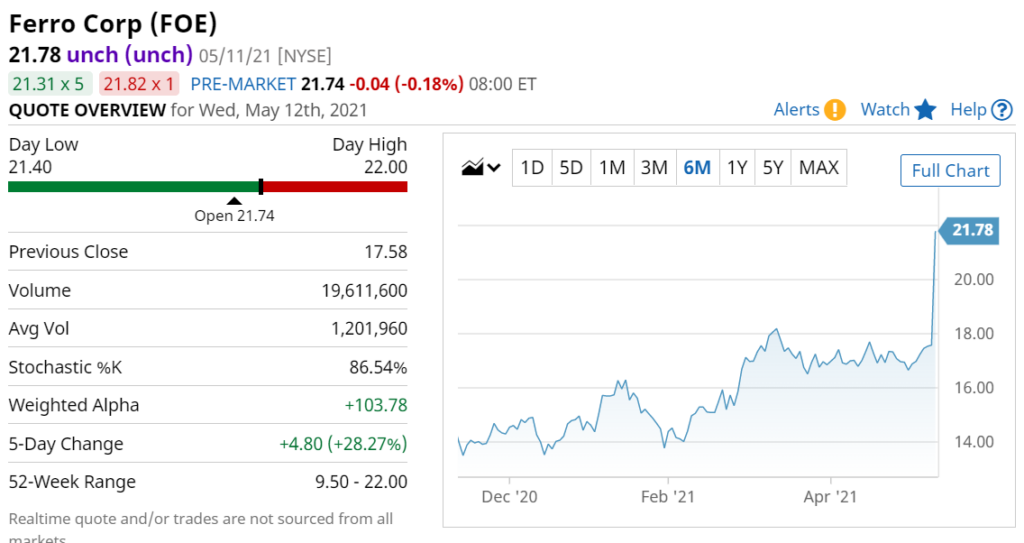
Task: Click the black marker on day range bar
Action: click(261, 187)
